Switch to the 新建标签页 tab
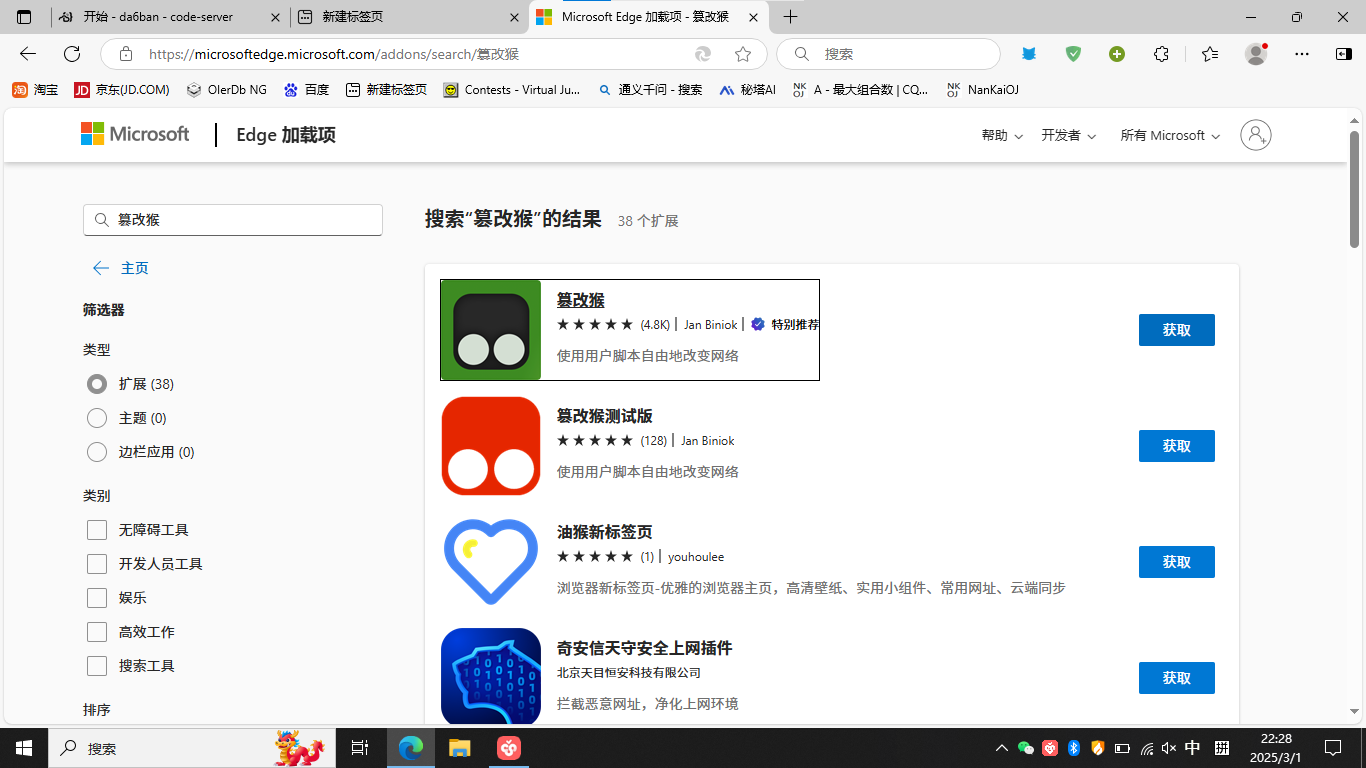The width and height of the screenshot is (1366, 768). pyautogui.click(x=409, y=17)
